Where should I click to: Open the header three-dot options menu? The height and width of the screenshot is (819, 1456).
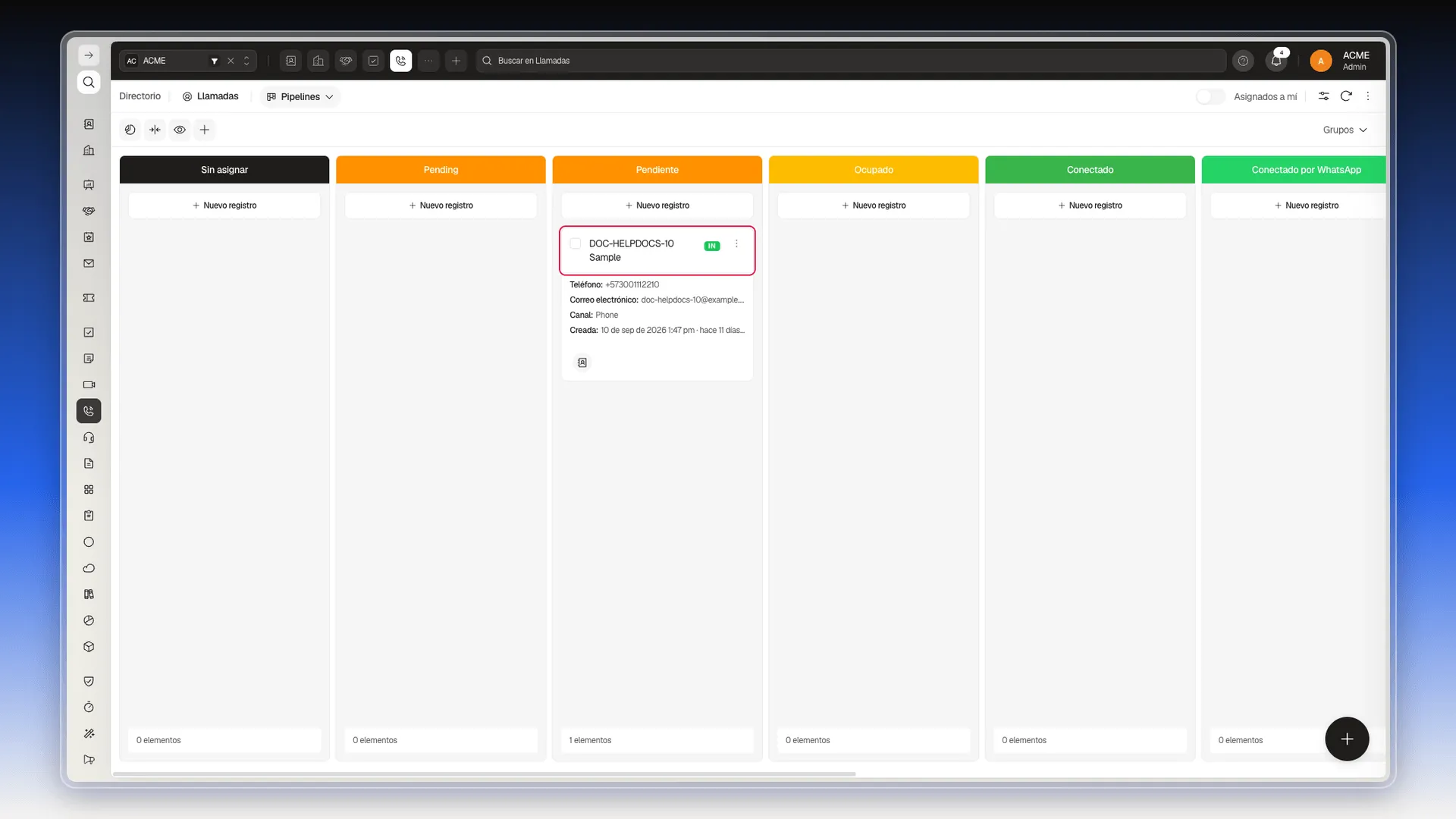pyautogui.click(x=1368, y=96)
